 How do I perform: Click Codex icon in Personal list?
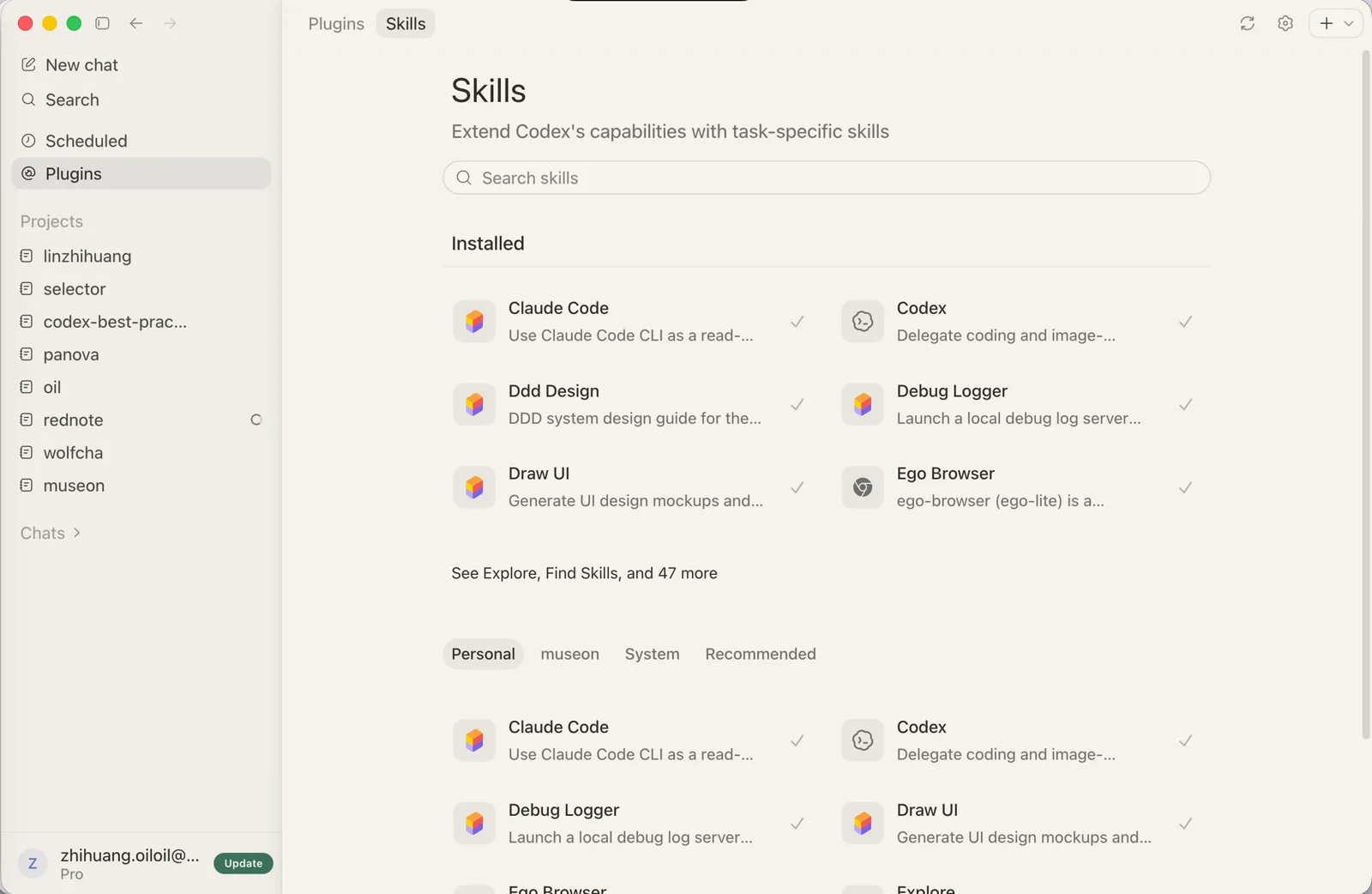pos(863,740)
